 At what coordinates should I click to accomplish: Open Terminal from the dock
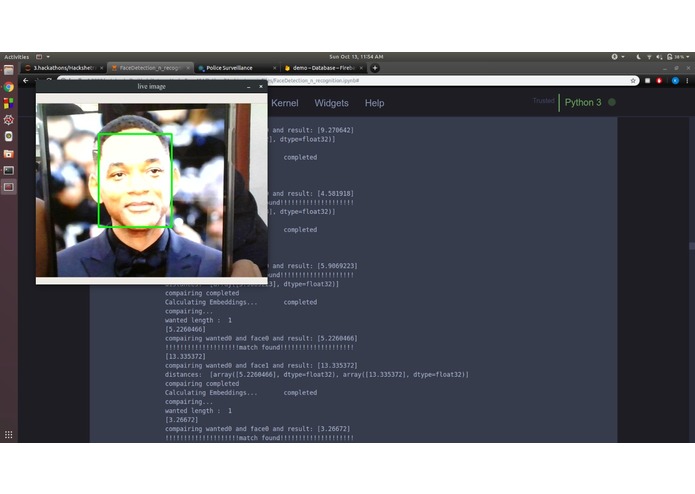tap(8, 171)
